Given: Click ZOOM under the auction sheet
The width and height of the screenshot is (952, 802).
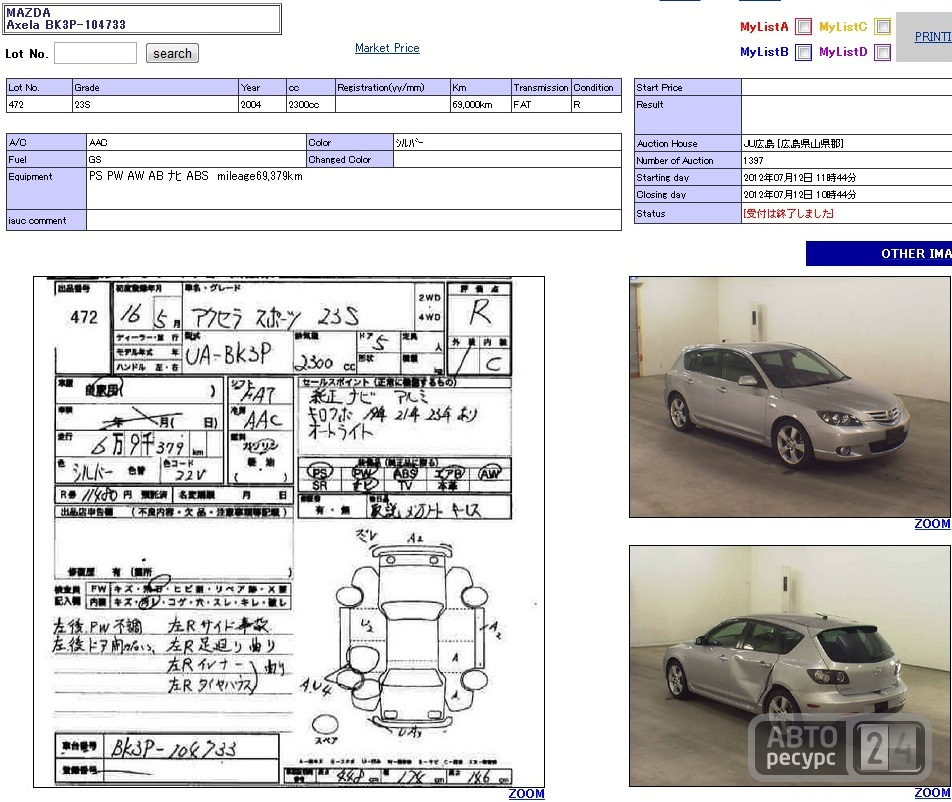Looking at the screenshot, I should (x=526, y=794).
